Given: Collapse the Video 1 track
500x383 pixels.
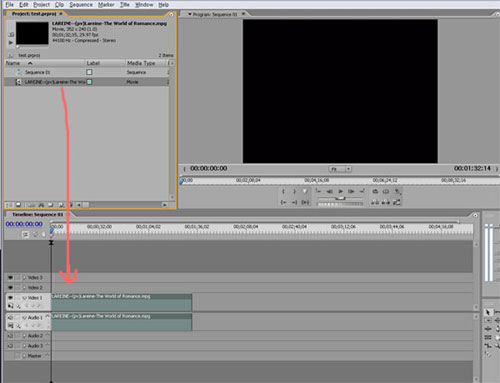Looking at the screenshot, I should (24, 298).
